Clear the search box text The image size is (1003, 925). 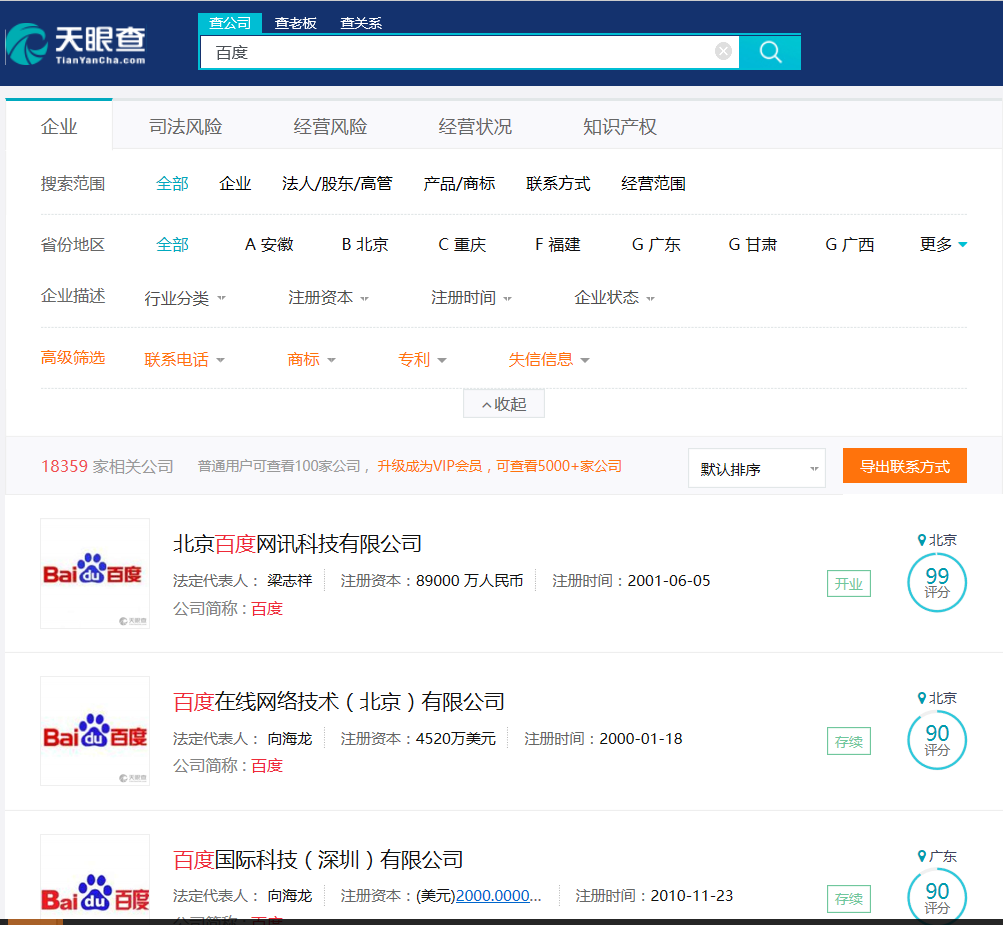(x=723, y=51)
